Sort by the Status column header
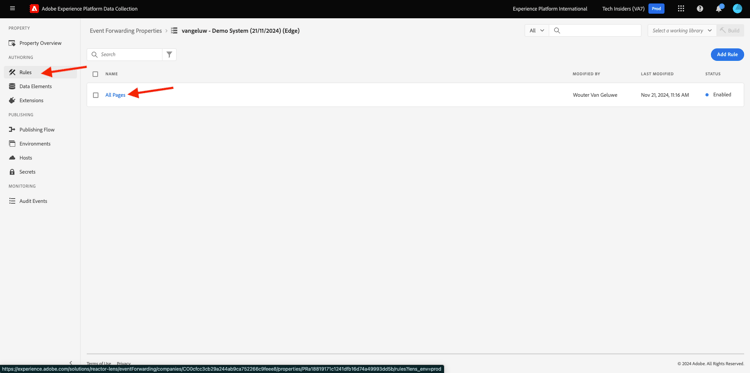The image size is (750, 373). coord(713,74)
